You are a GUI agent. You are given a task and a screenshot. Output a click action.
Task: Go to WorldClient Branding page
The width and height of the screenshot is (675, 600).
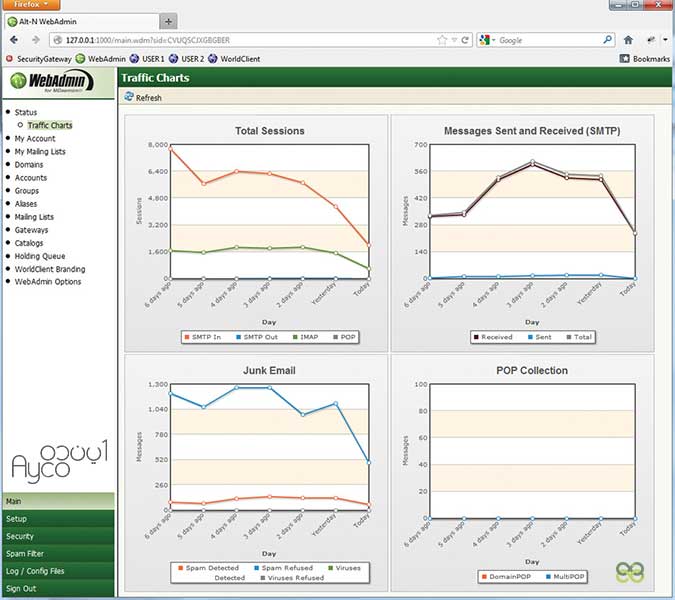(50, 269)
